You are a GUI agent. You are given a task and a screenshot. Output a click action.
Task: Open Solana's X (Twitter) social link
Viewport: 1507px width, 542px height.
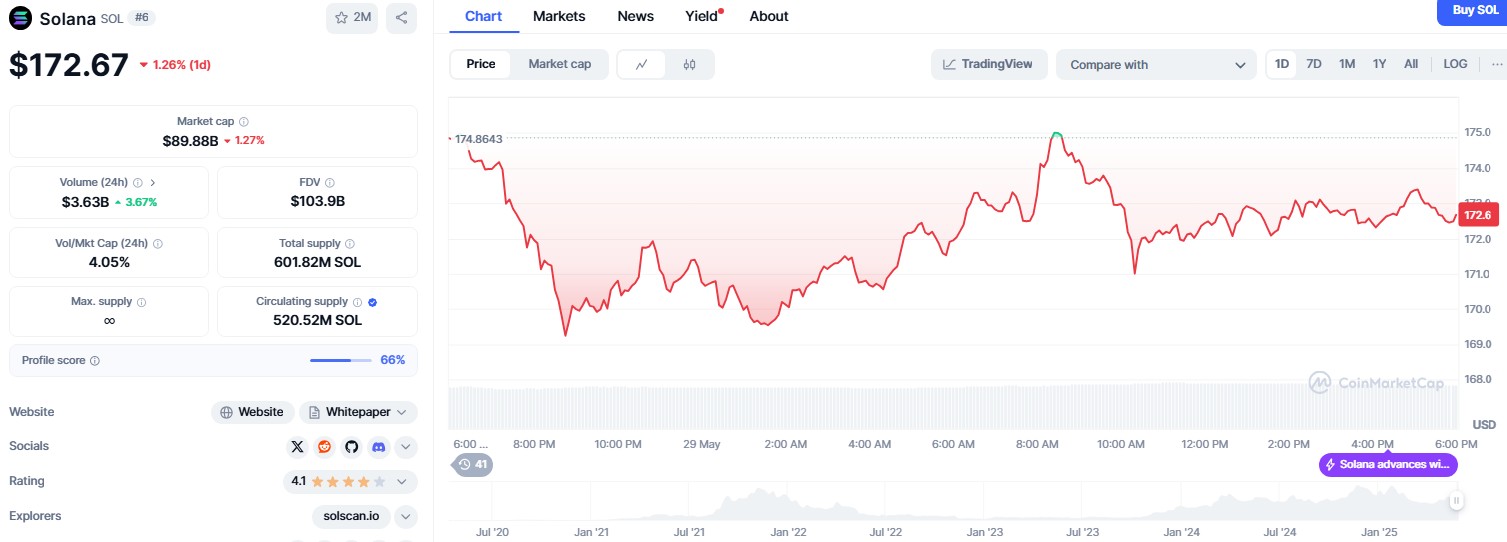coord(297,447)
